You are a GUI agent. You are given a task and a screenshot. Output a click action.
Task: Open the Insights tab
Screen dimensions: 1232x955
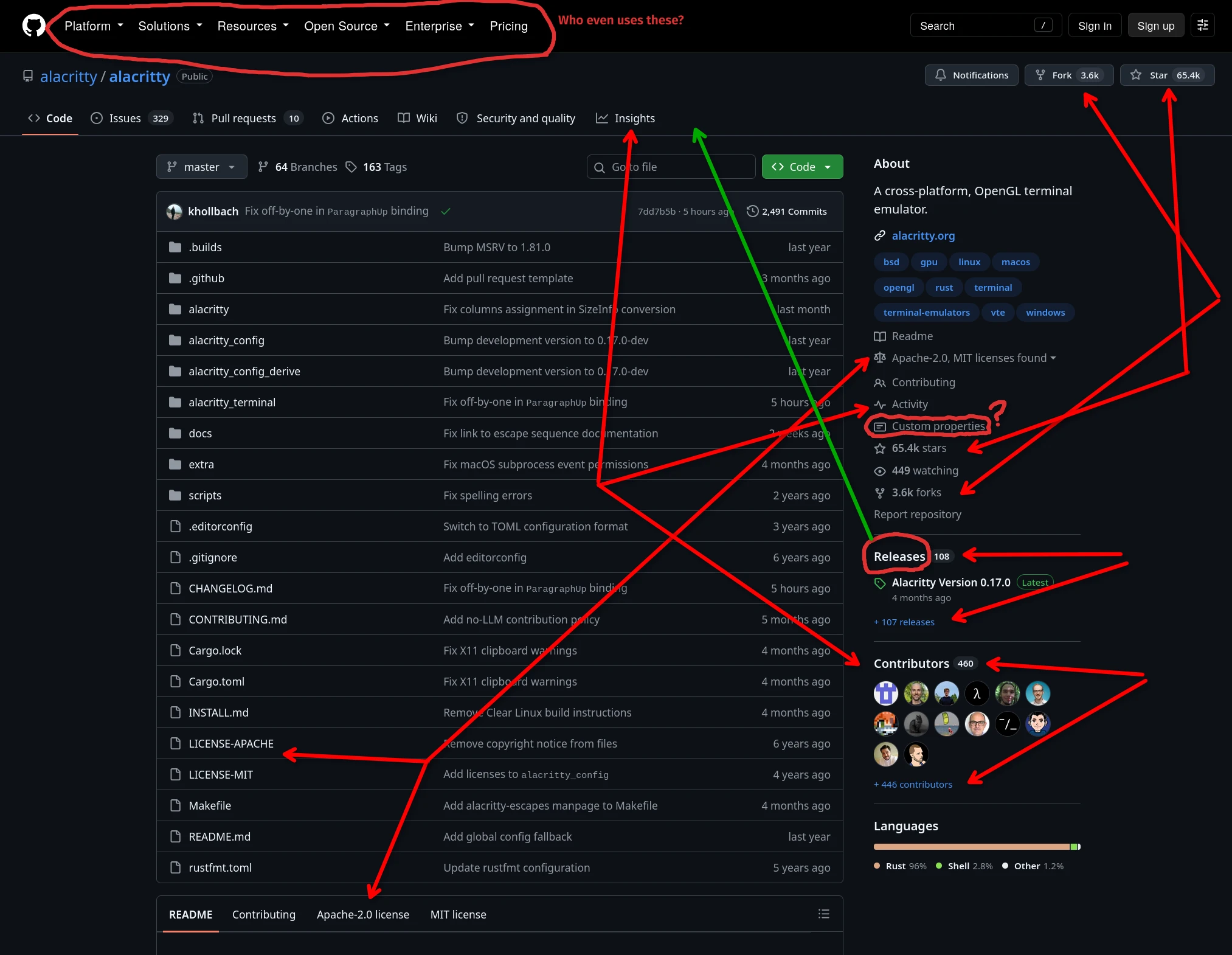[625, 118]
